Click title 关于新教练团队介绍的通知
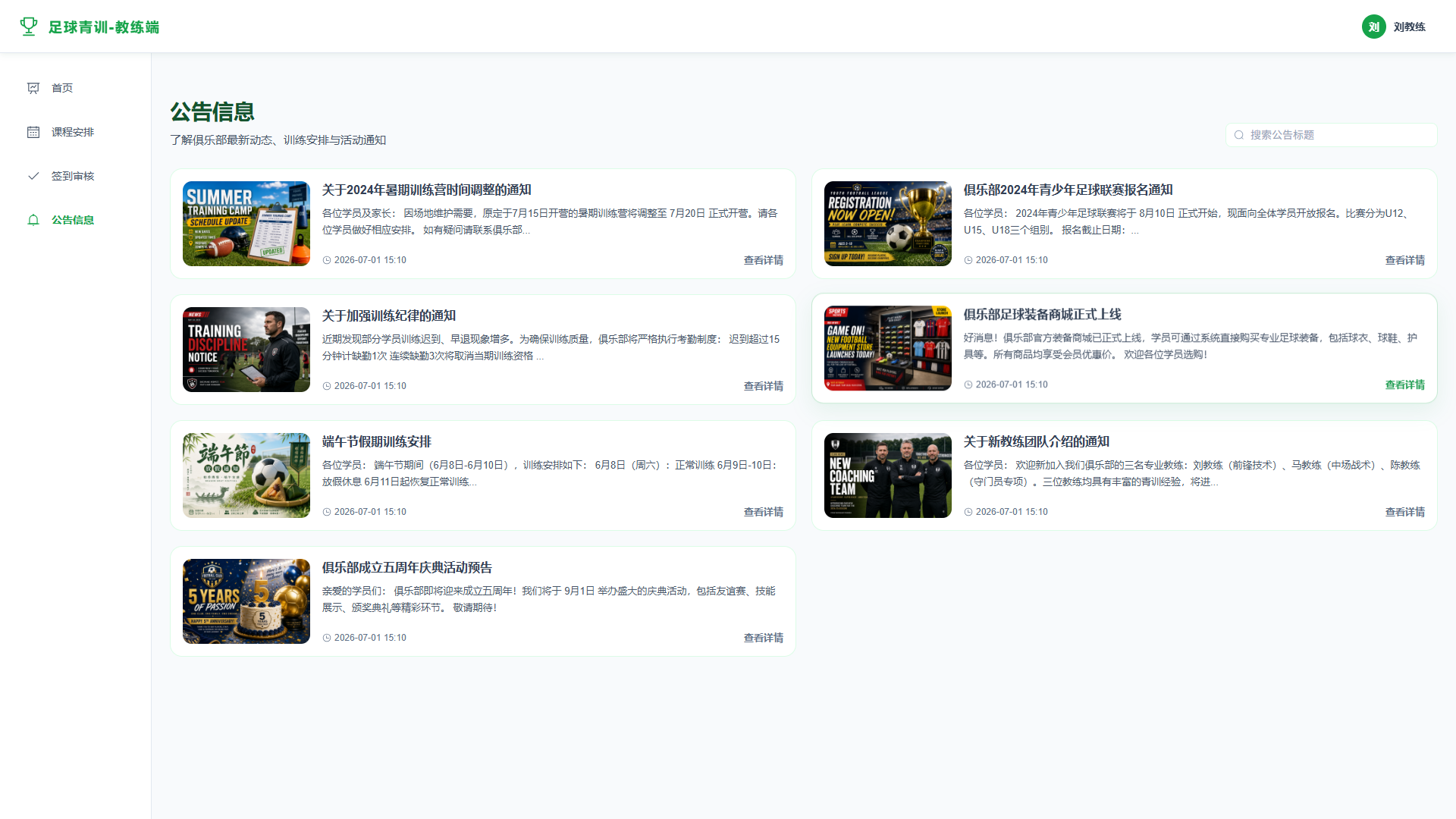The height and width of the screenshot is (819, 1456). [x=1037, y=441]
